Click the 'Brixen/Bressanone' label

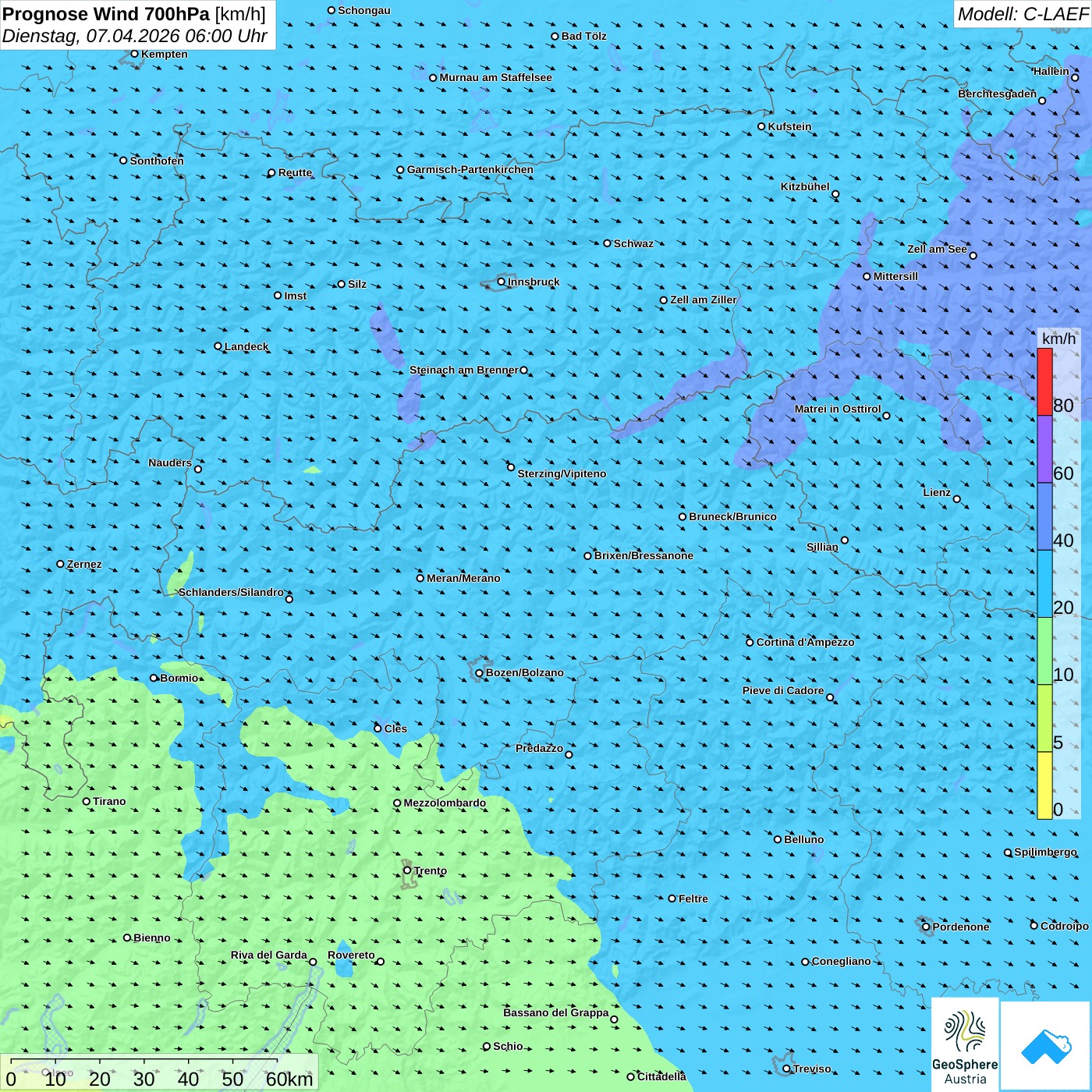(x=643, y=555)
